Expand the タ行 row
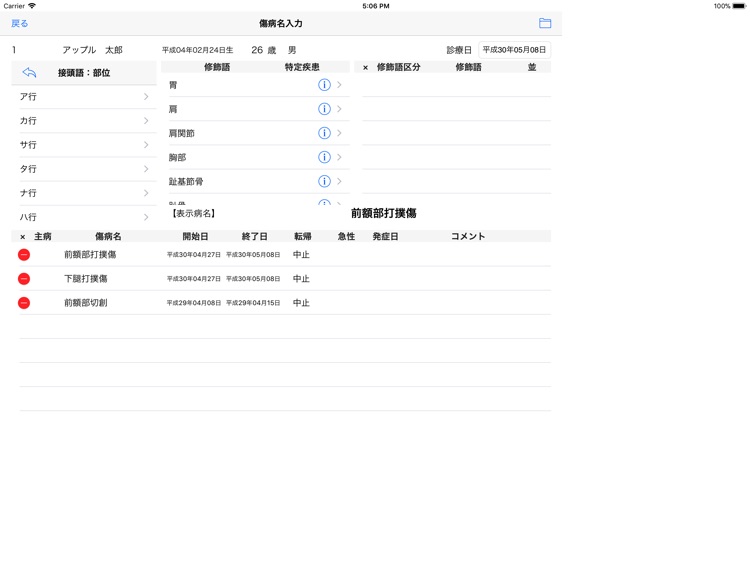 [x=84, y=169]
